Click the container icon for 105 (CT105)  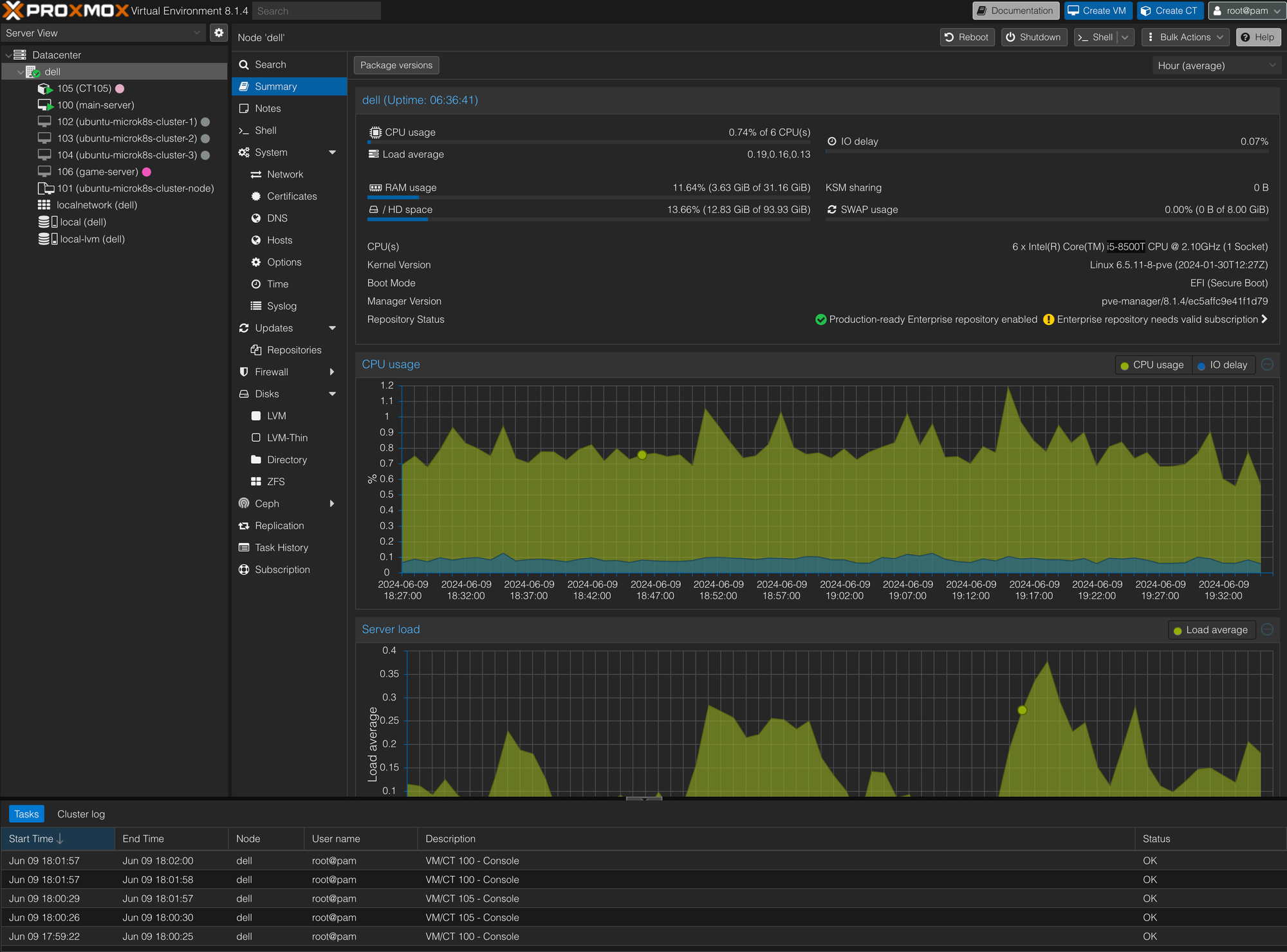(x=45, y=89)
